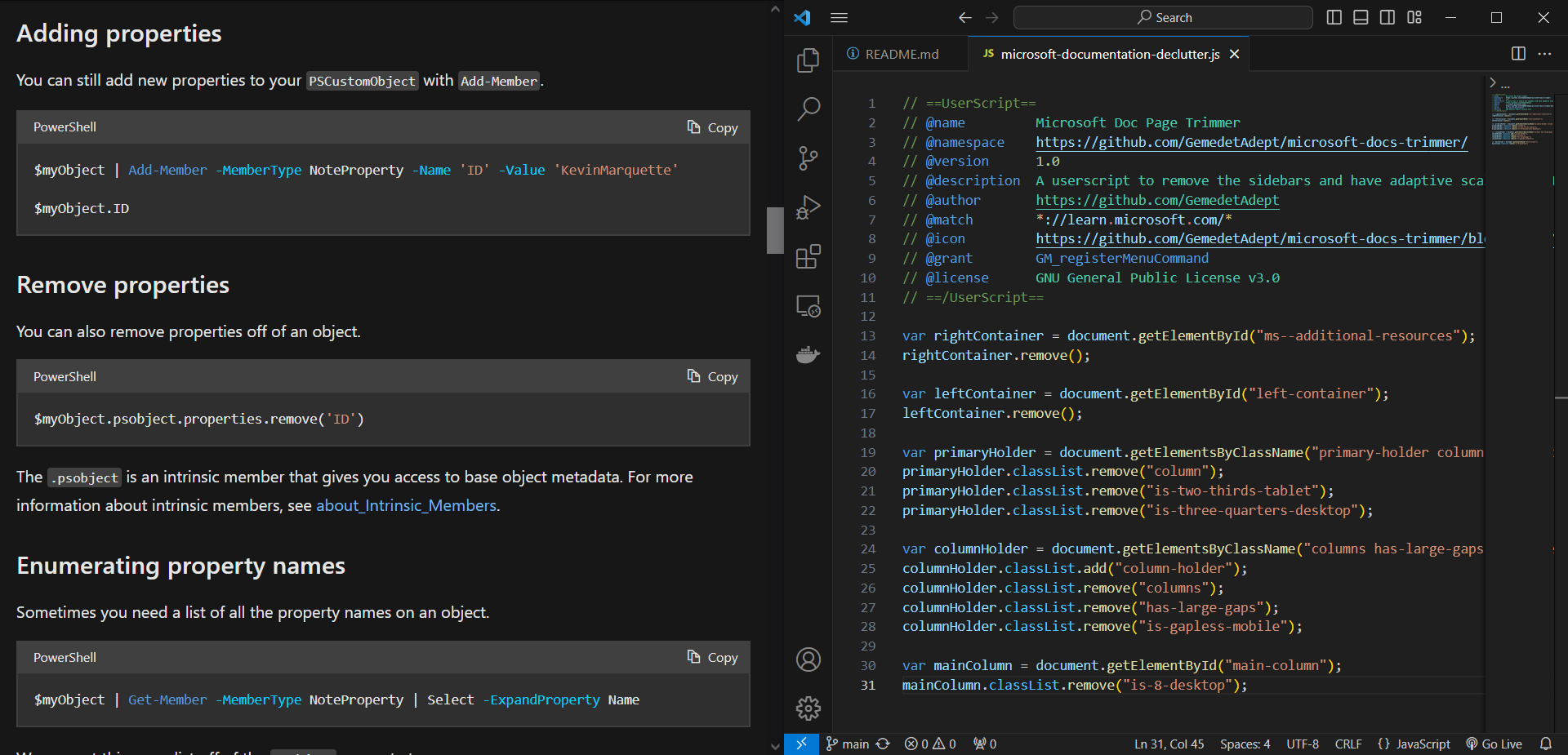Start Go Live server
This screenshot has height=755, width=1568.
pyautogui.click(x=1494, y=744)
